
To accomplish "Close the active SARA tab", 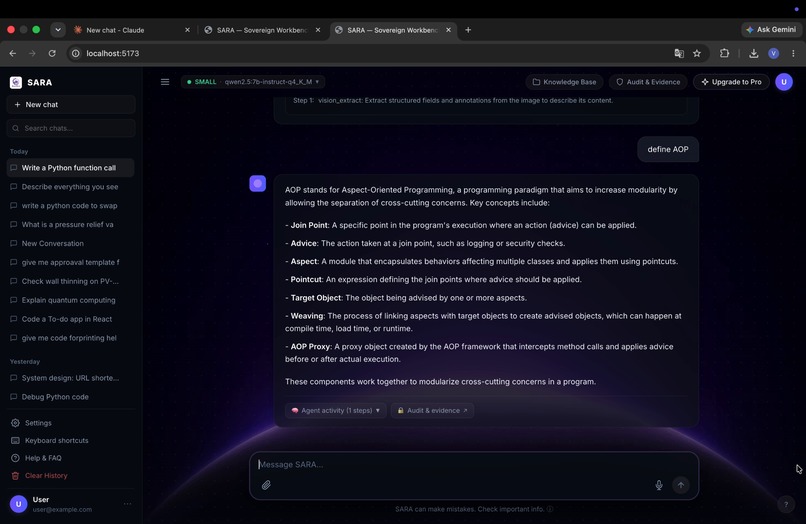I will point(448,30).
